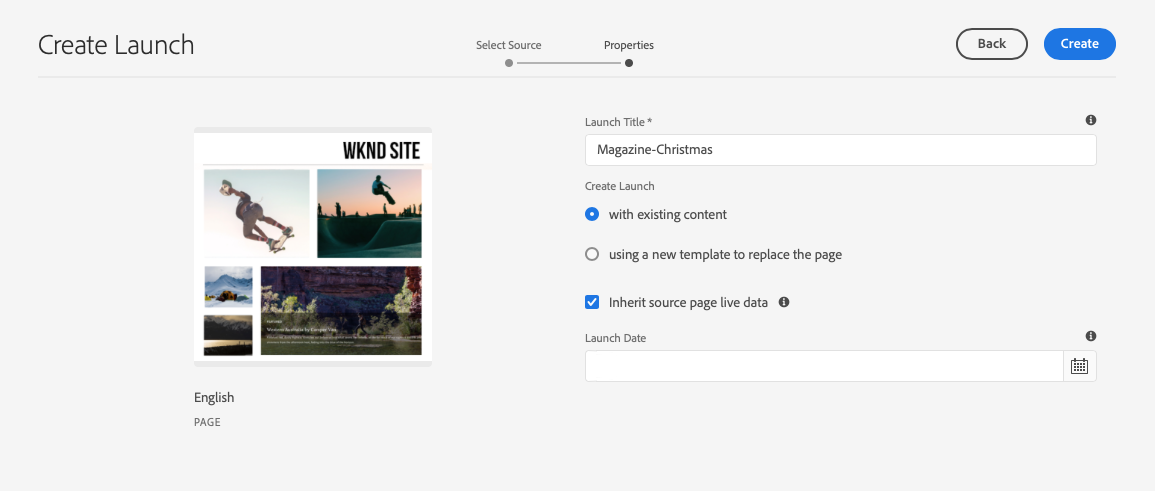Screen dimensions: 1155x491
Task: Uncheck Inherit source page live data
Action: (x=592, y=302)
